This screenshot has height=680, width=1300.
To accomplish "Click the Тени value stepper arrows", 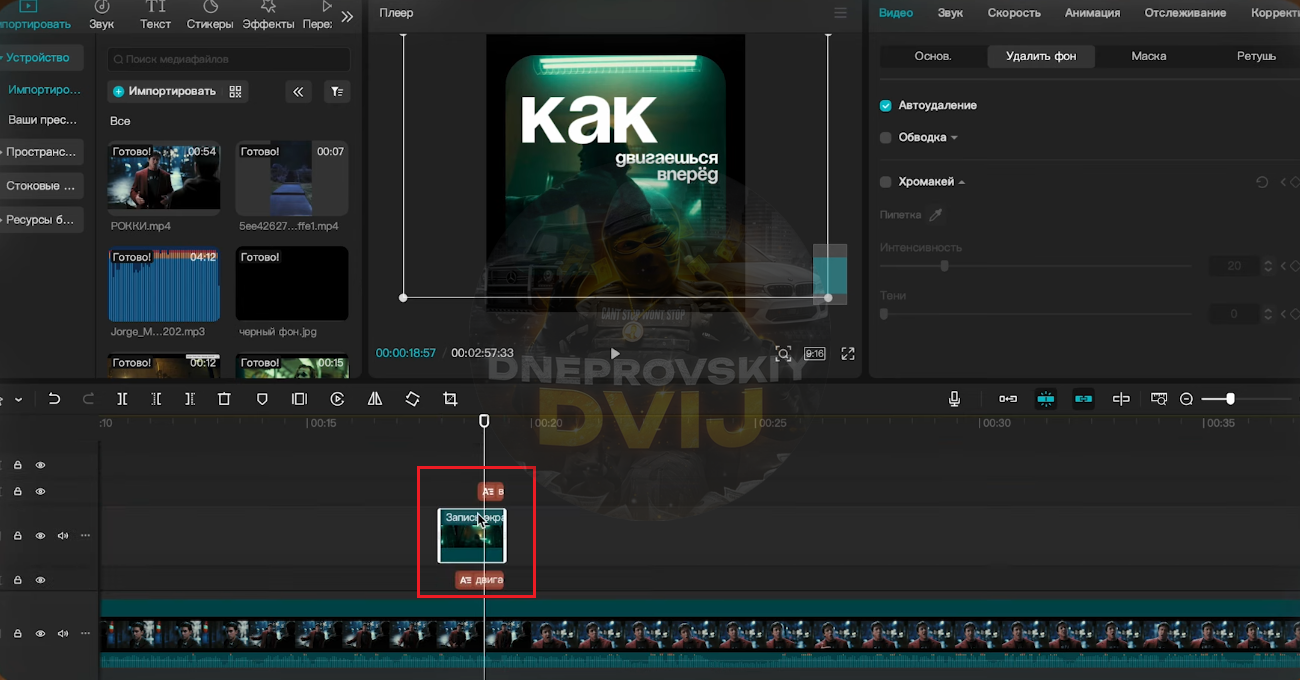I will [x=1268, y=314].
